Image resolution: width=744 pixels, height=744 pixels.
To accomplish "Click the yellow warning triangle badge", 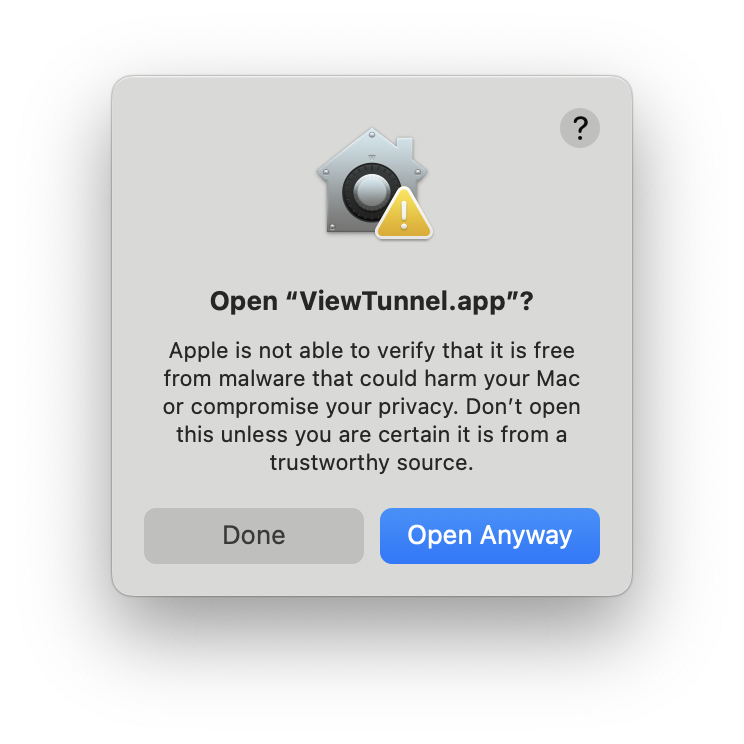I will 404,214.
